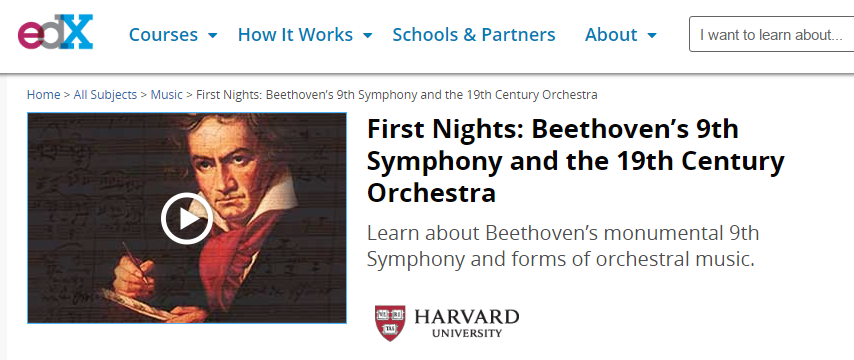Open the Courses menu label
854x360 pixels.
tap(163, 35)
